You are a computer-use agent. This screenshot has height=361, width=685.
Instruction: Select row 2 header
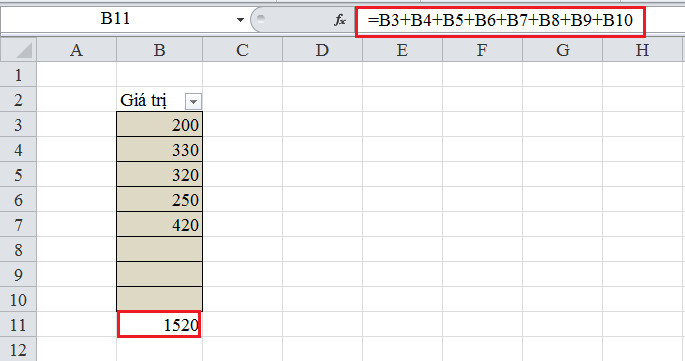point(18,100)
